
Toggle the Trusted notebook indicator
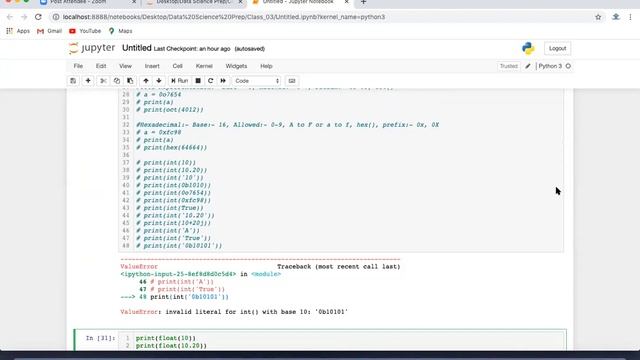(x=509, y=66)
